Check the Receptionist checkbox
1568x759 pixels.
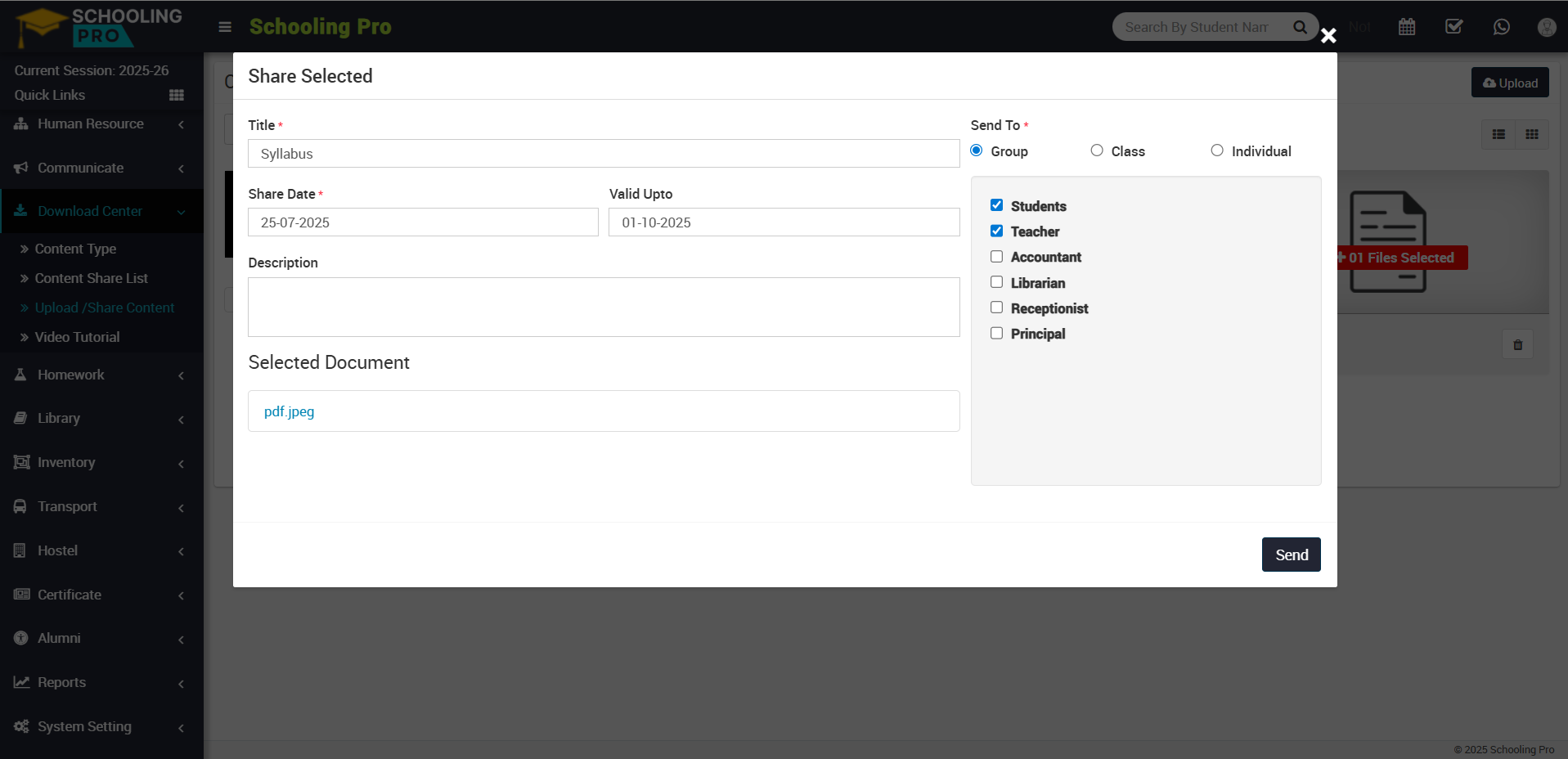pos(996,308)
